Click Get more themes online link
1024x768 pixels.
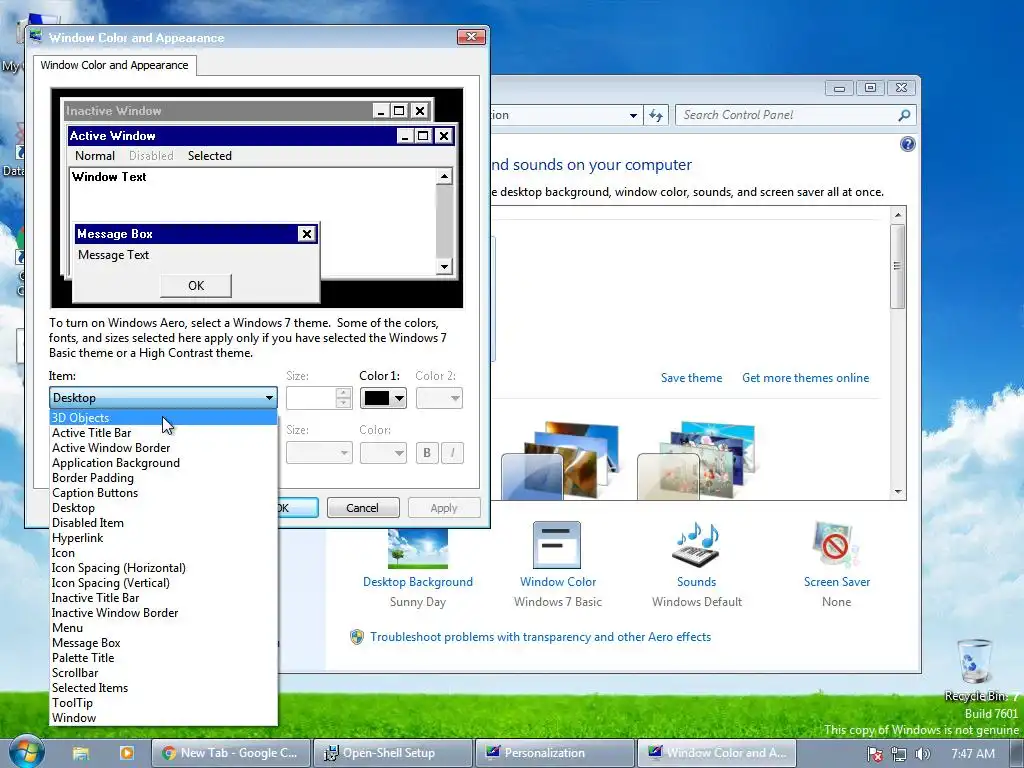tap(805, 378)
